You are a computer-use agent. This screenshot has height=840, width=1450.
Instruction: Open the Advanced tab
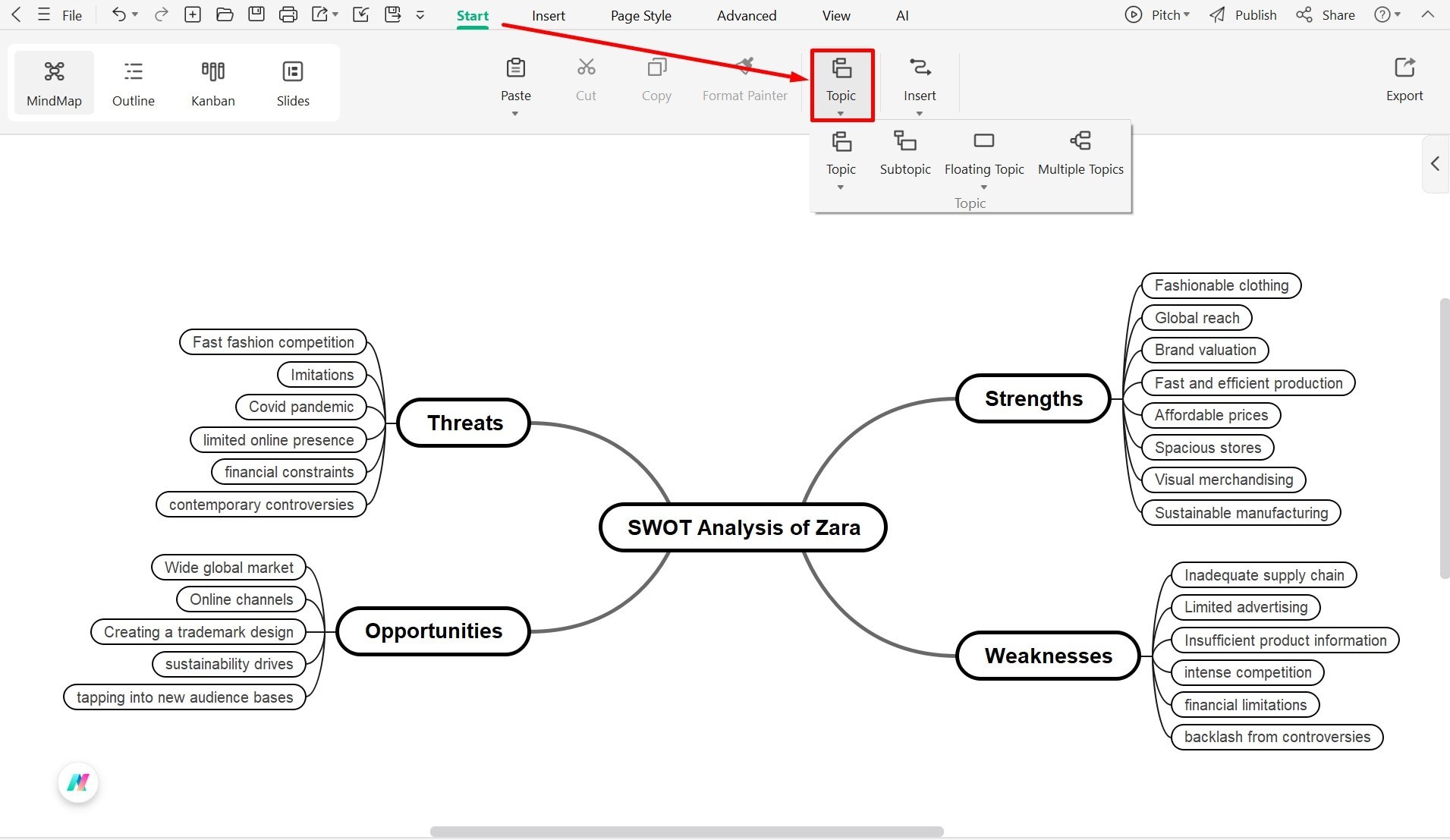pyautogui.click(x=747, y=15)
